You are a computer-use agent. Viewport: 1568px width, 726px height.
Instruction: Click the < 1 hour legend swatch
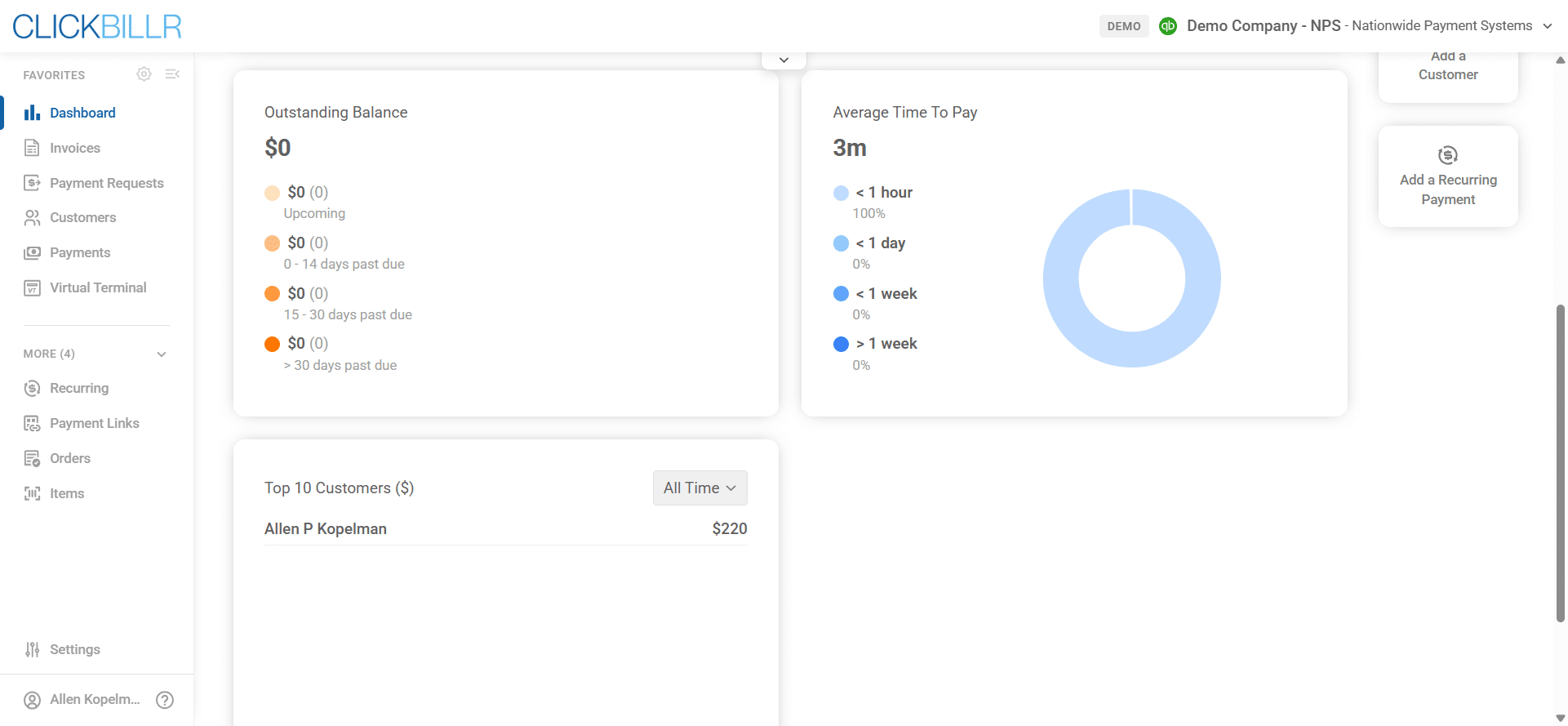pyautogui.click(x=842, y=194)
